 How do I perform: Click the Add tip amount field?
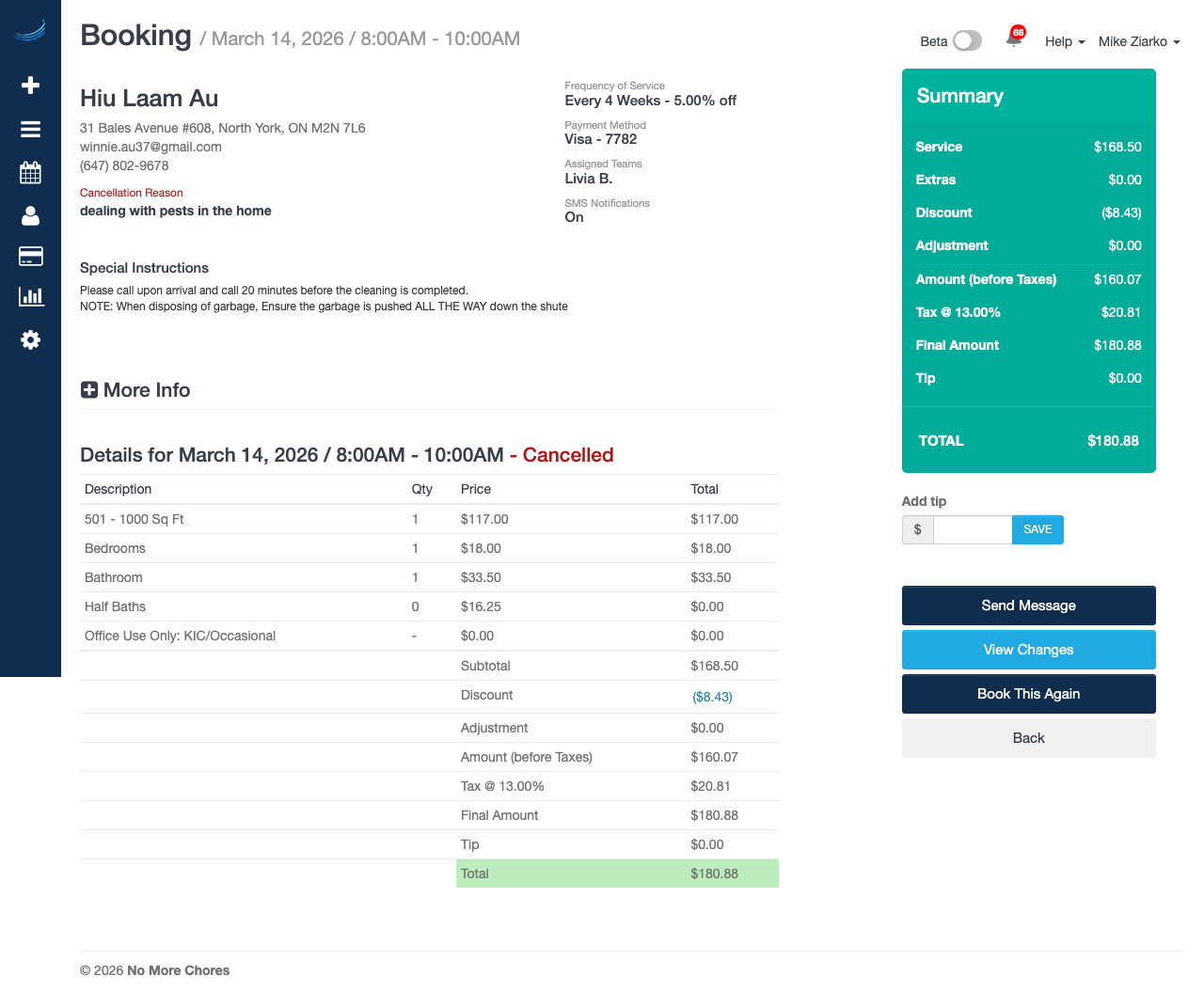pos(972,529)
